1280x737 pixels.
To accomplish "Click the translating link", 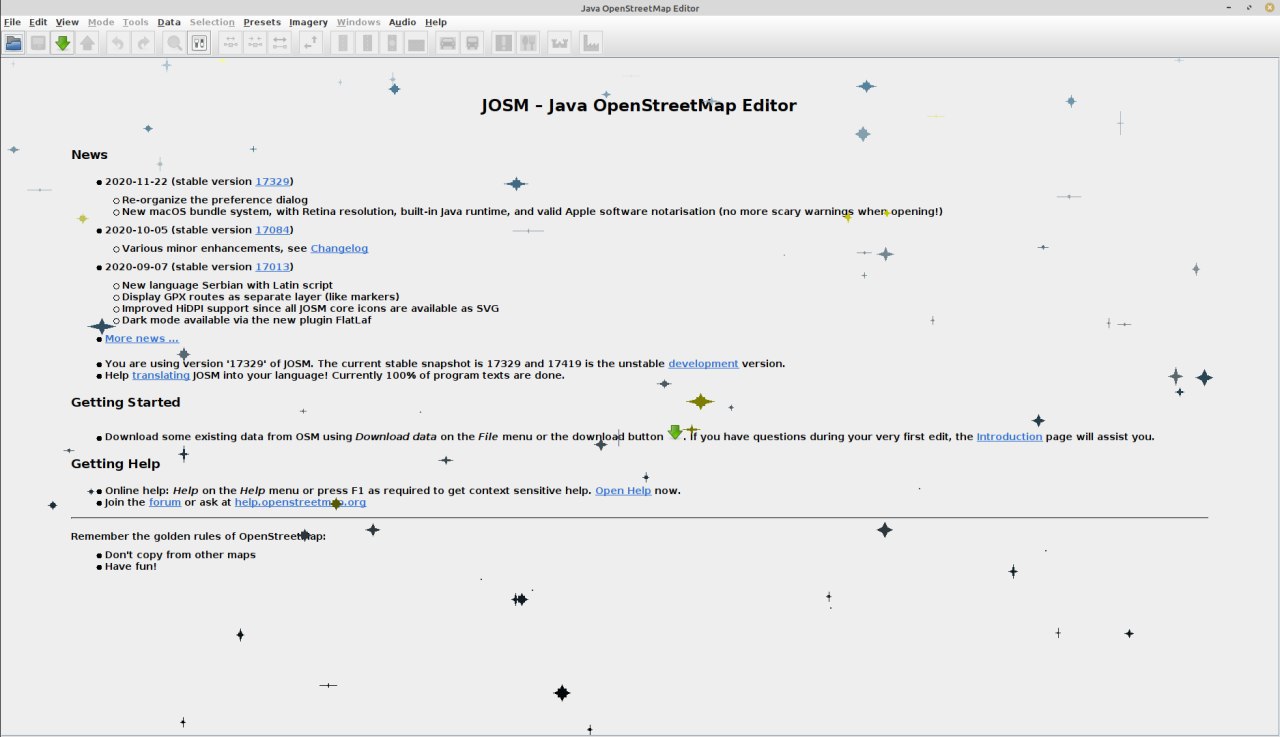I will [x=160, y=375].
